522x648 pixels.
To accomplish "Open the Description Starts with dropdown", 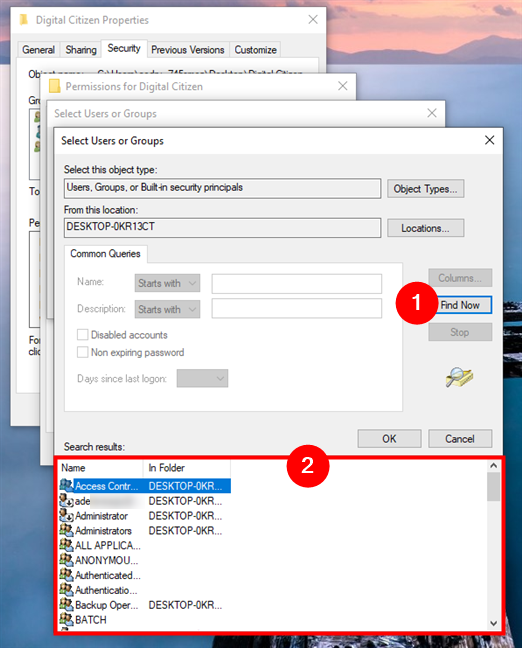I will coord(167,309).
